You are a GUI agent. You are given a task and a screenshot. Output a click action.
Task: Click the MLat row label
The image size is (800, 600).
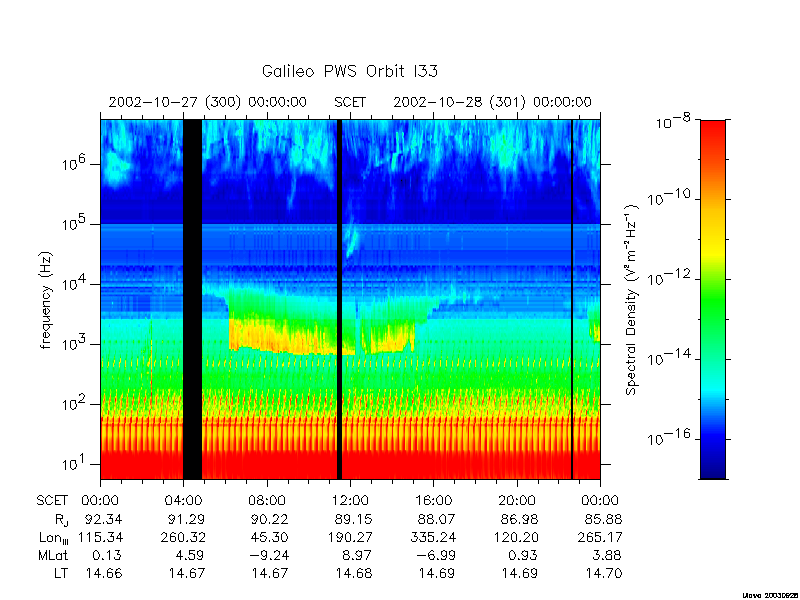pos(53,555)
